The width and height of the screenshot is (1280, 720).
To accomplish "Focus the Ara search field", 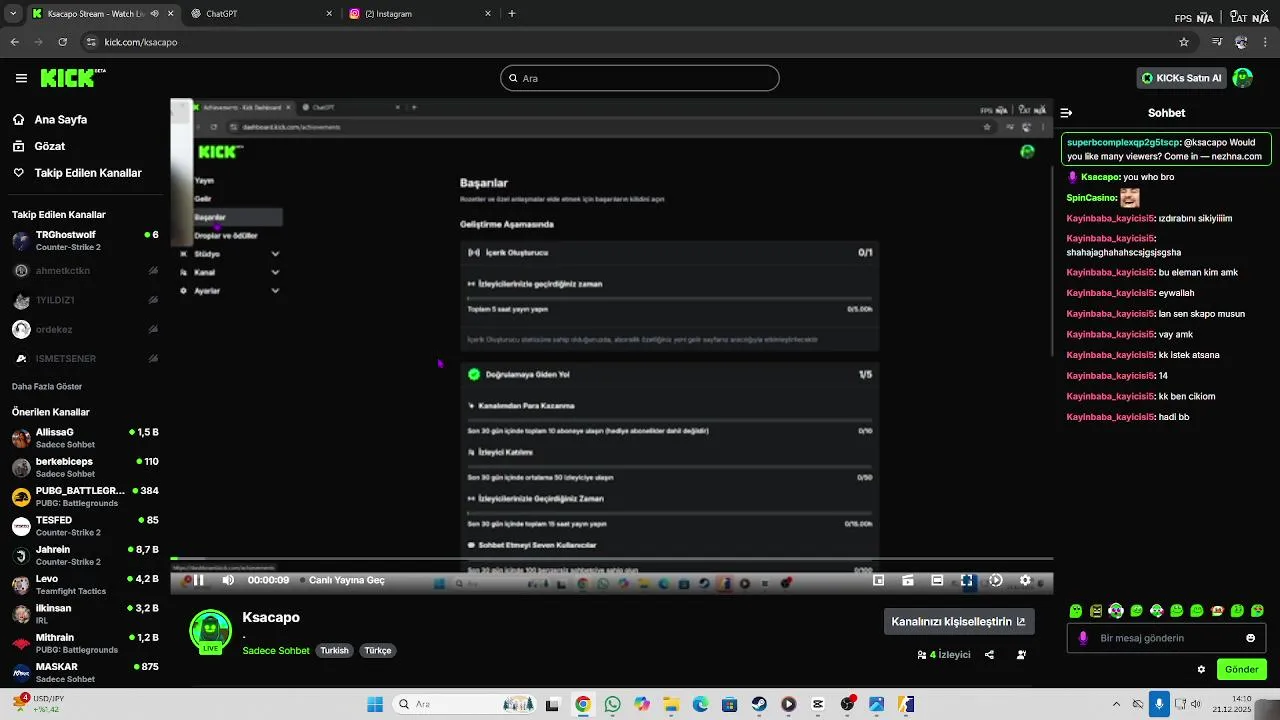I will tap(640, 78).
